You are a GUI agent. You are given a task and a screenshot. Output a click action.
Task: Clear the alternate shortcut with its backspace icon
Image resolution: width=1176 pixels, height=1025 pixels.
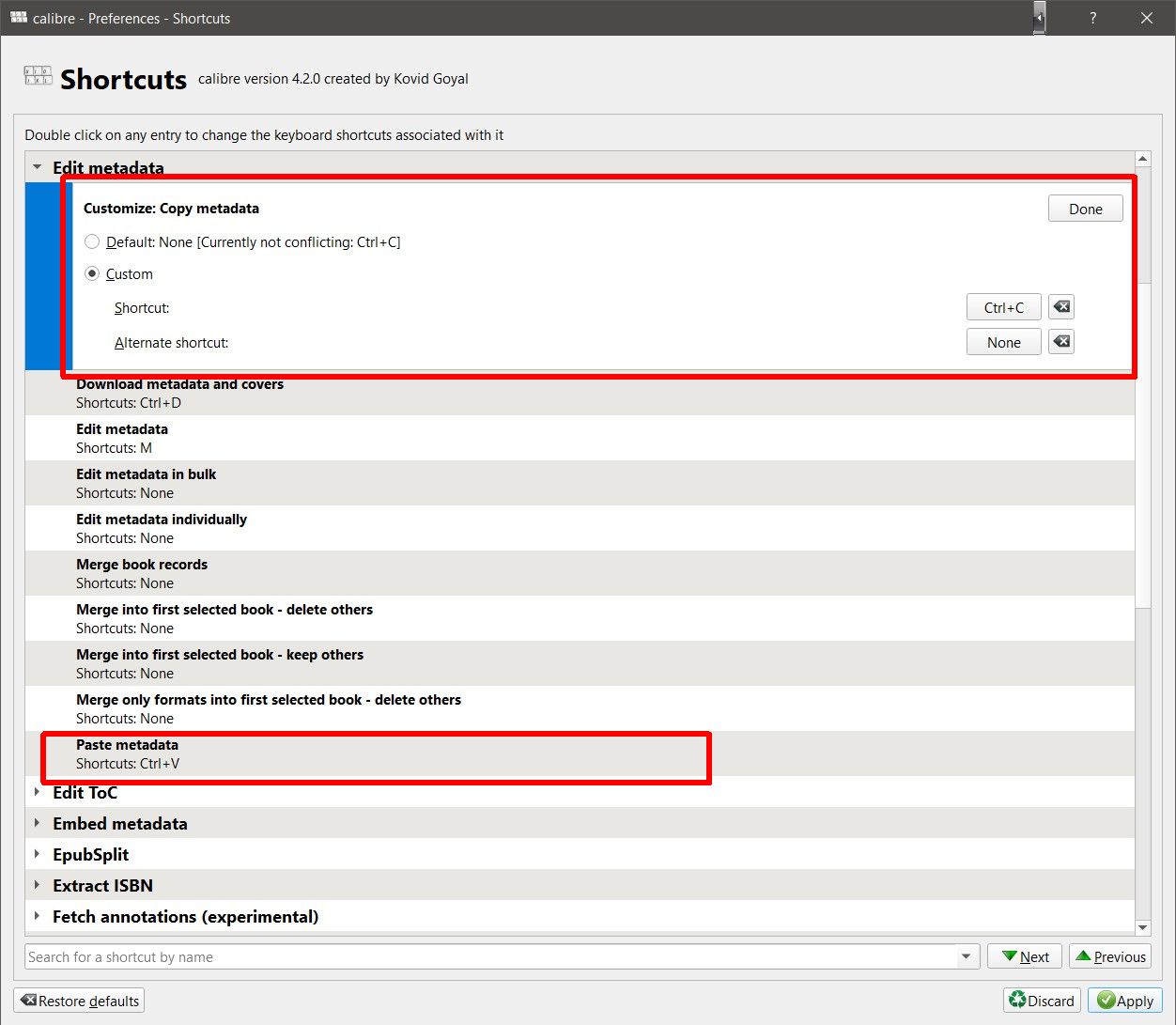[1061, 342]
